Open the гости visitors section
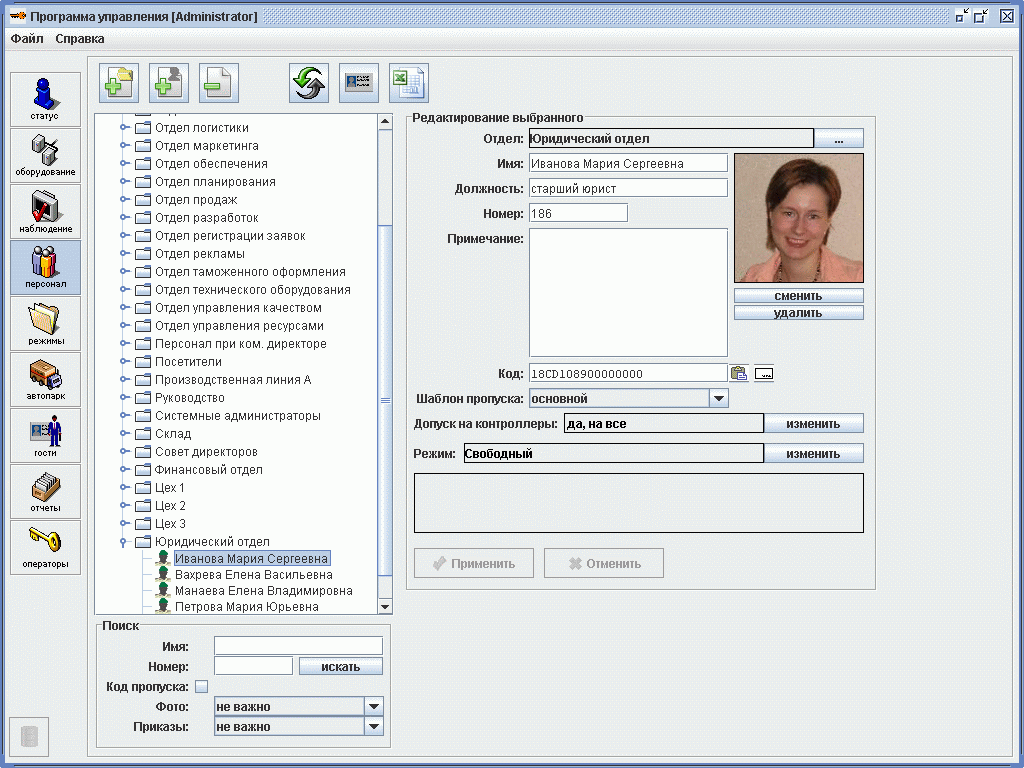This screenshot has height=768, width=1024. 45,435
